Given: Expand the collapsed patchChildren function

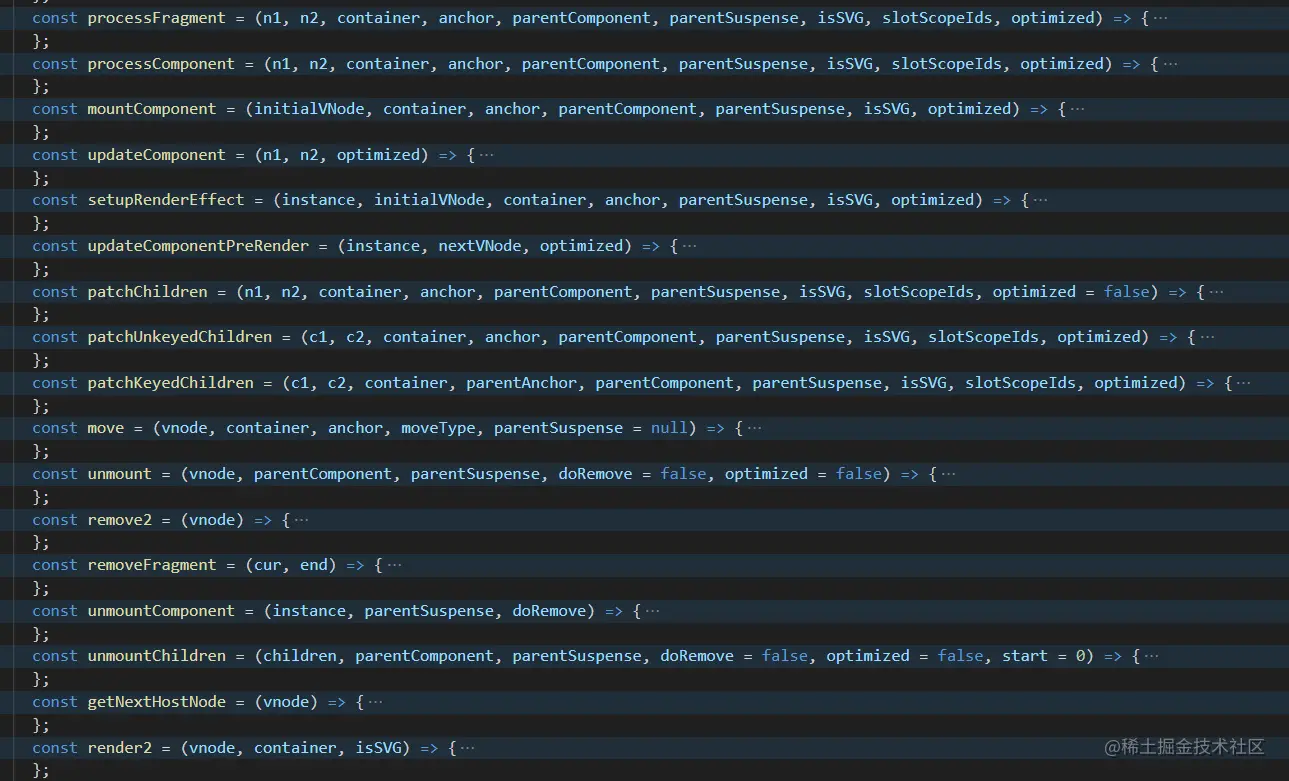Looking at the screenshot, I should coord(1215,292).
